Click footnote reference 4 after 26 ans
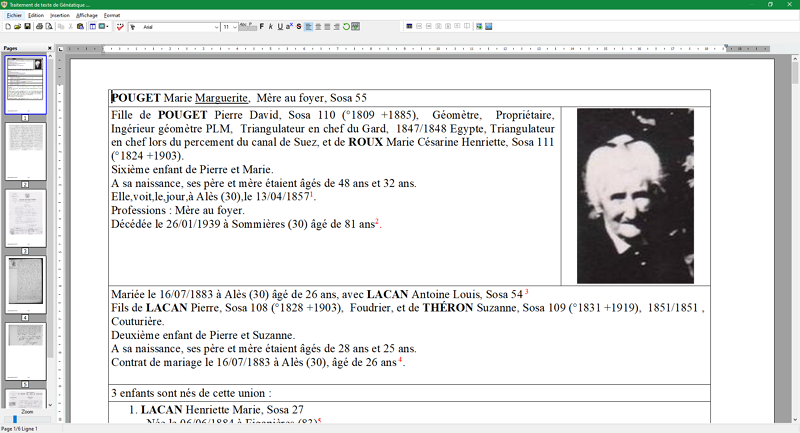Viewport: 800px width, 433px height. click(400, 360)
